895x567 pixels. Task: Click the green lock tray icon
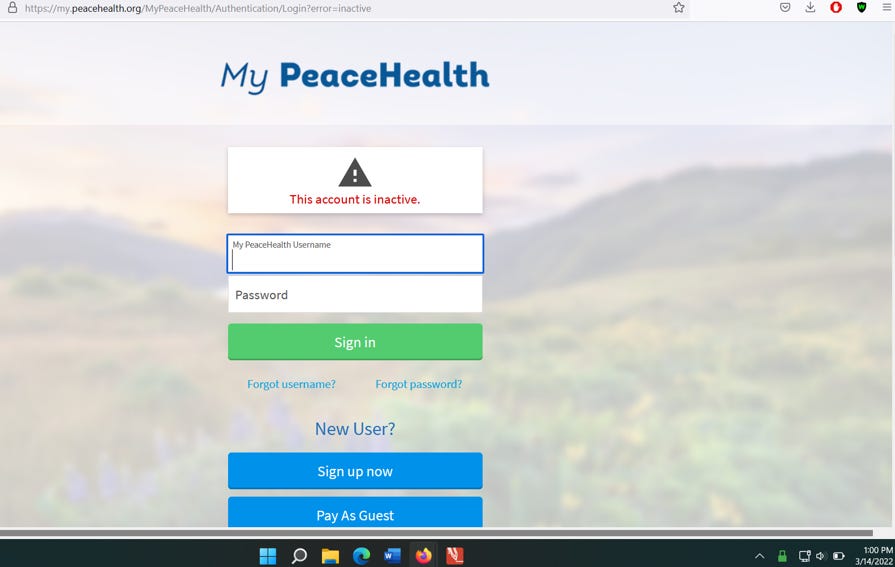coord(782,556)
